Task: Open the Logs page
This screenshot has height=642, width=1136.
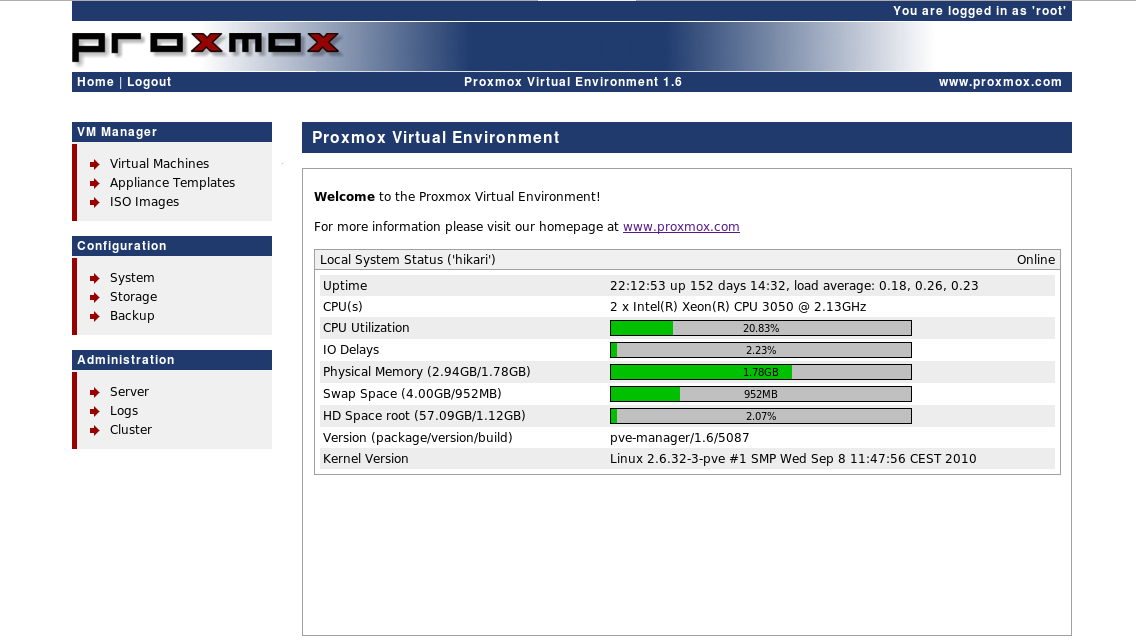Action: 124,410
